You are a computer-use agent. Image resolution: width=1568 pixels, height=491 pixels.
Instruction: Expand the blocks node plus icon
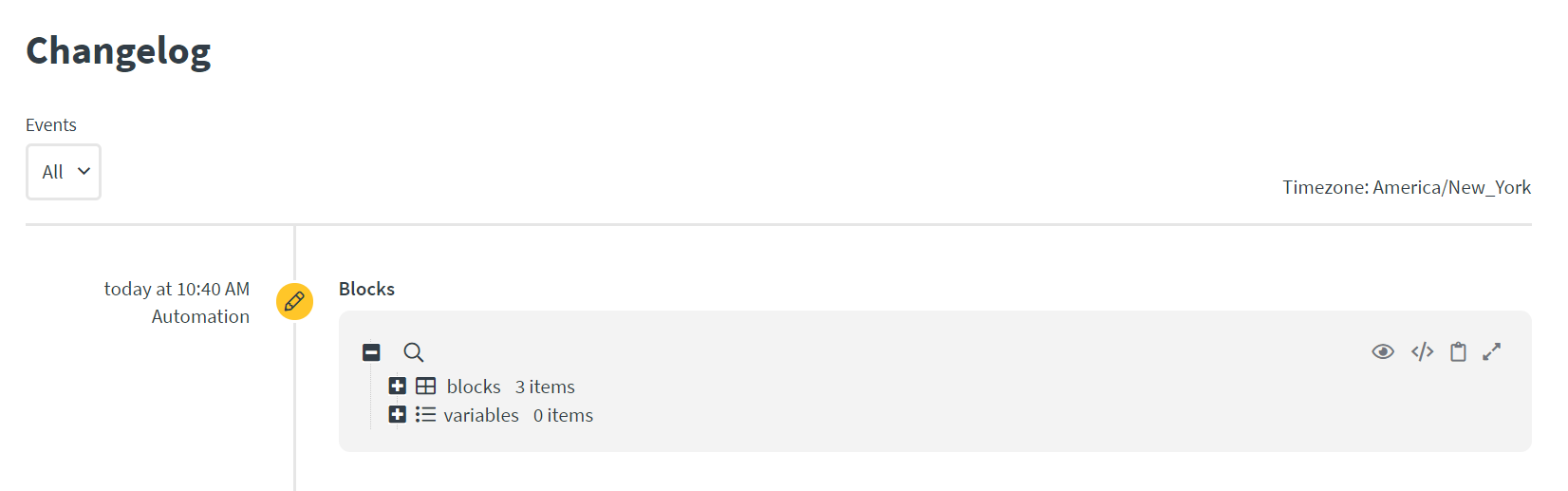click(x=398, y=386)
